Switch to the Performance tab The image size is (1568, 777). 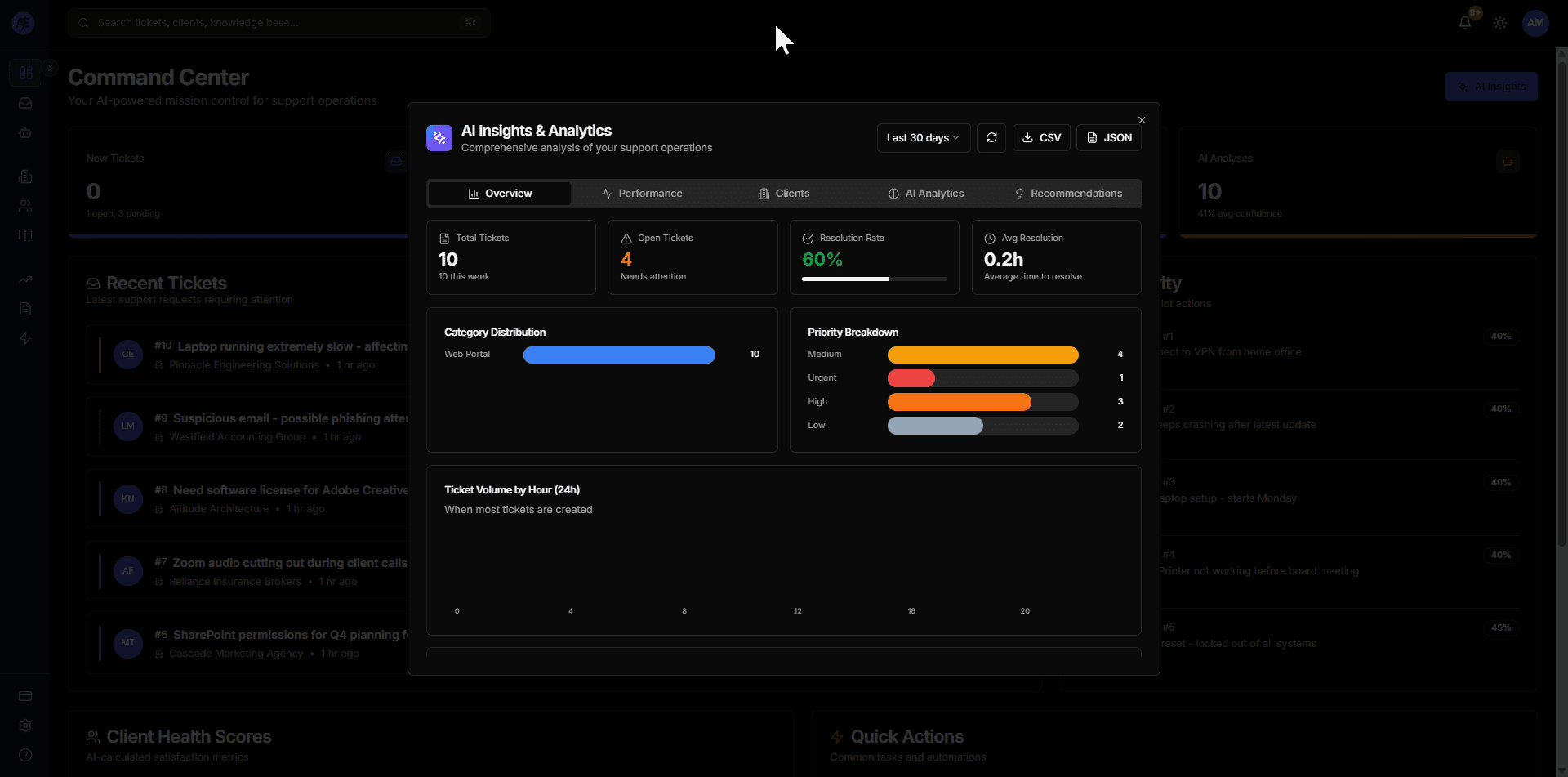[642, 193]
